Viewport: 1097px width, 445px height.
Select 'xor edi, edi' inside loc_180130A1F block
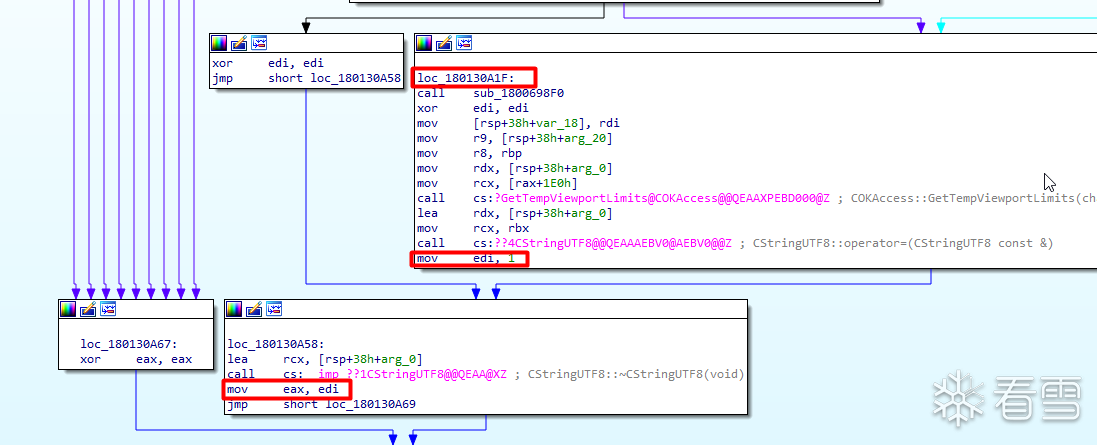[x=473, y=108]
